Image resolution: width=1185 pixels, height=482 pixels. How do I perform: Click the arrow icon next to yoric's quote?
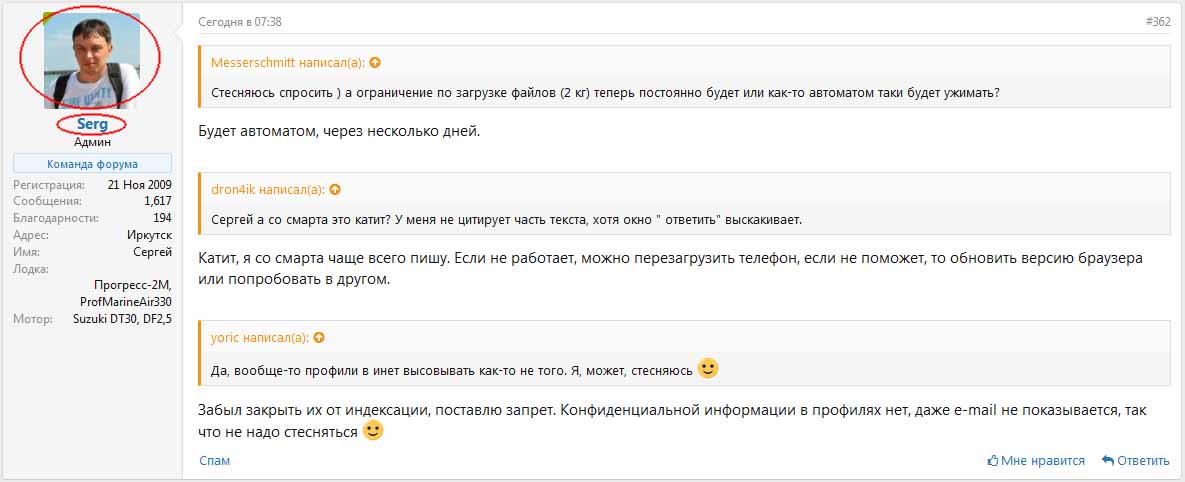[x=319, y=338]
